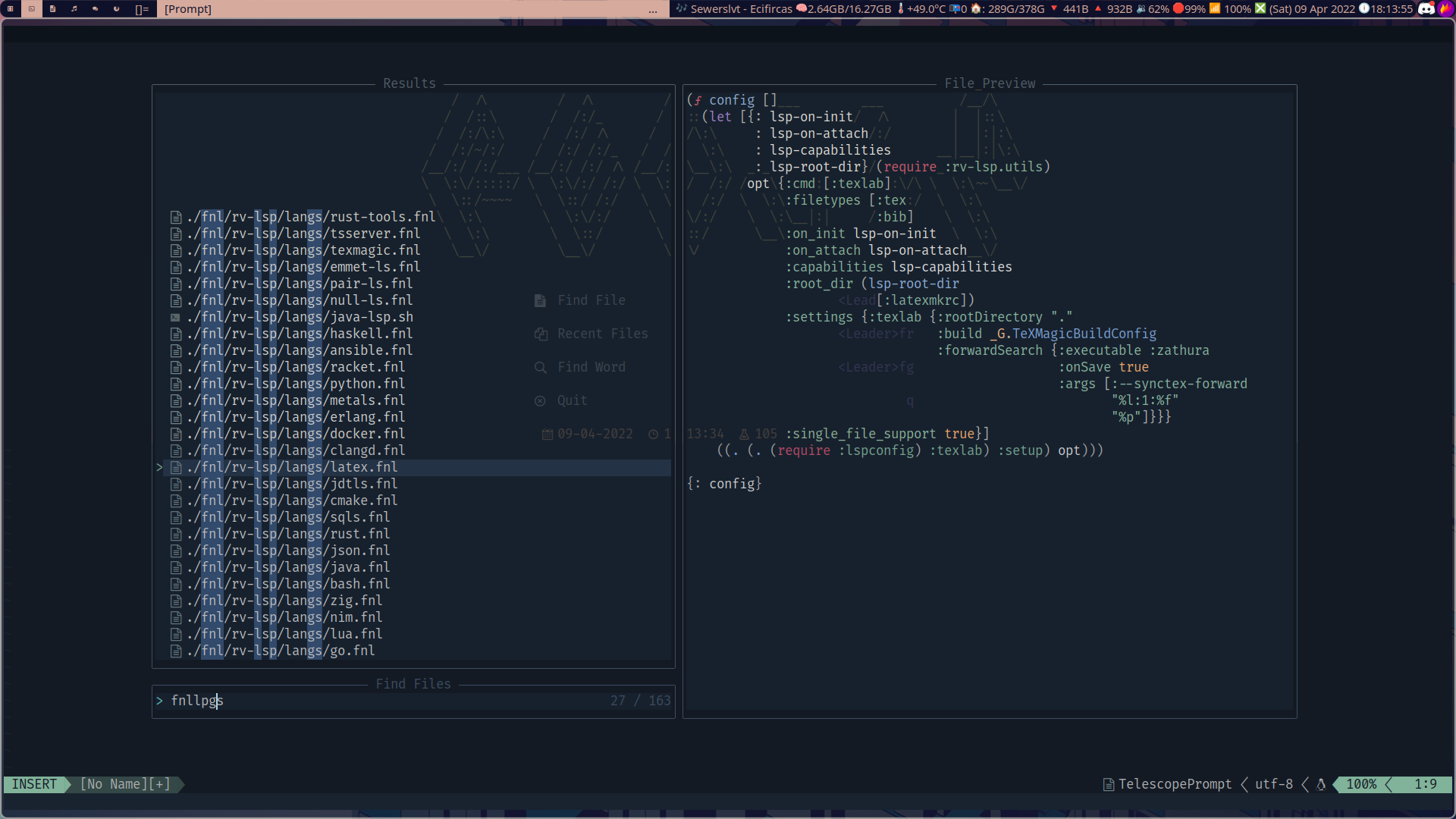Click Quit dashboard entry
Screen dimensions: 1456x819
click(x=572, y=400)
